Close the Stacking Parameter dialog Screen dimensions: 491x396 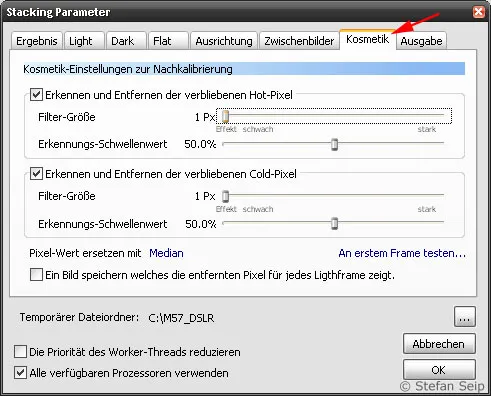click(479, 12)
